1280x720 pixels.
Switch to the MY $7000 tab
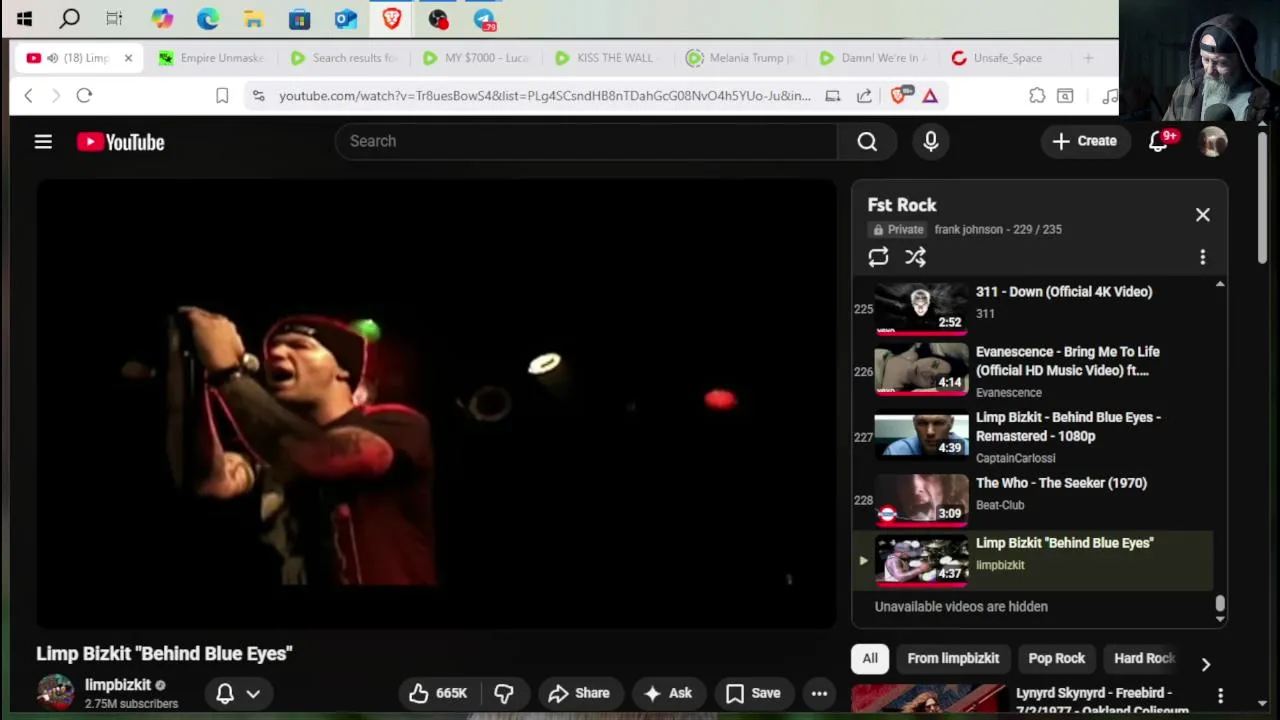(x=476, y=58)
